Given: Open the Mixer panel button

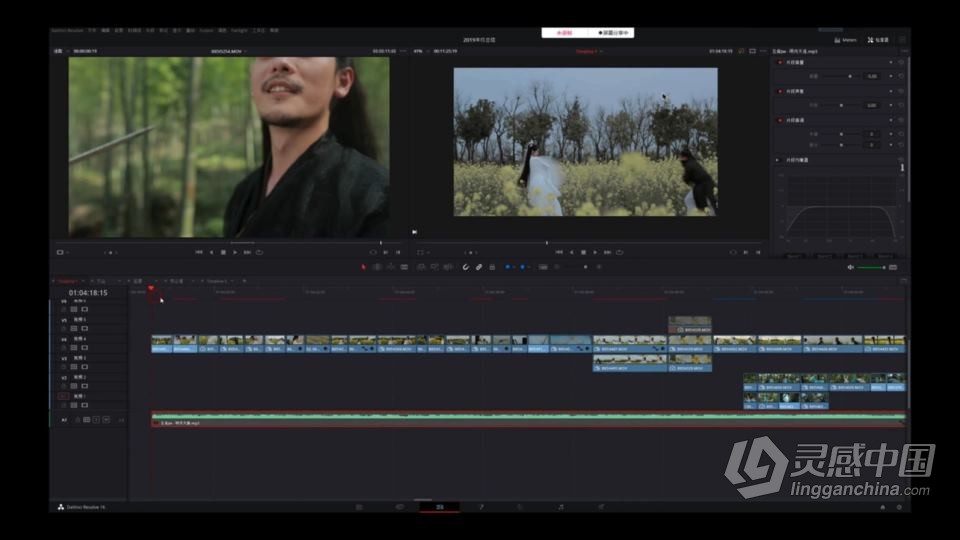Looking at the screenshot, I should pyautogui.click(x=846, y=40).
